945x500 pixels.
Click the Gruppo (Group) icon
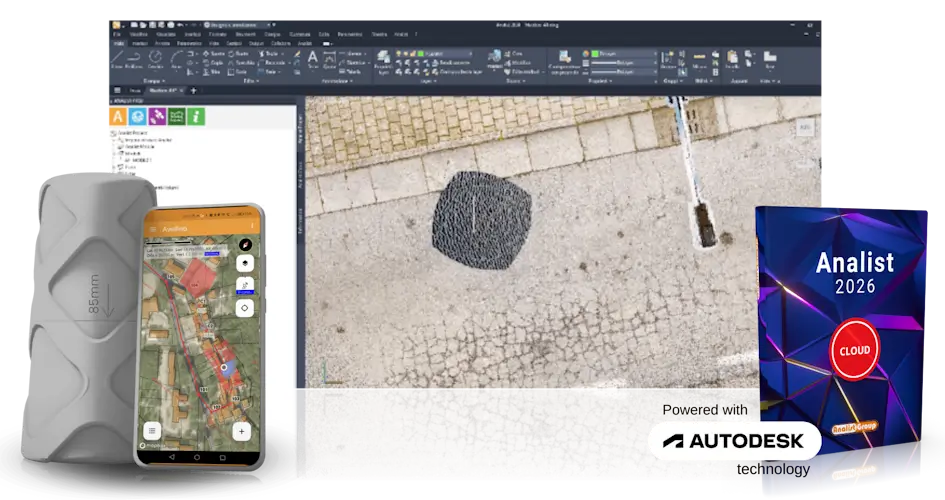pyautogui.click(x=668, y=59)
